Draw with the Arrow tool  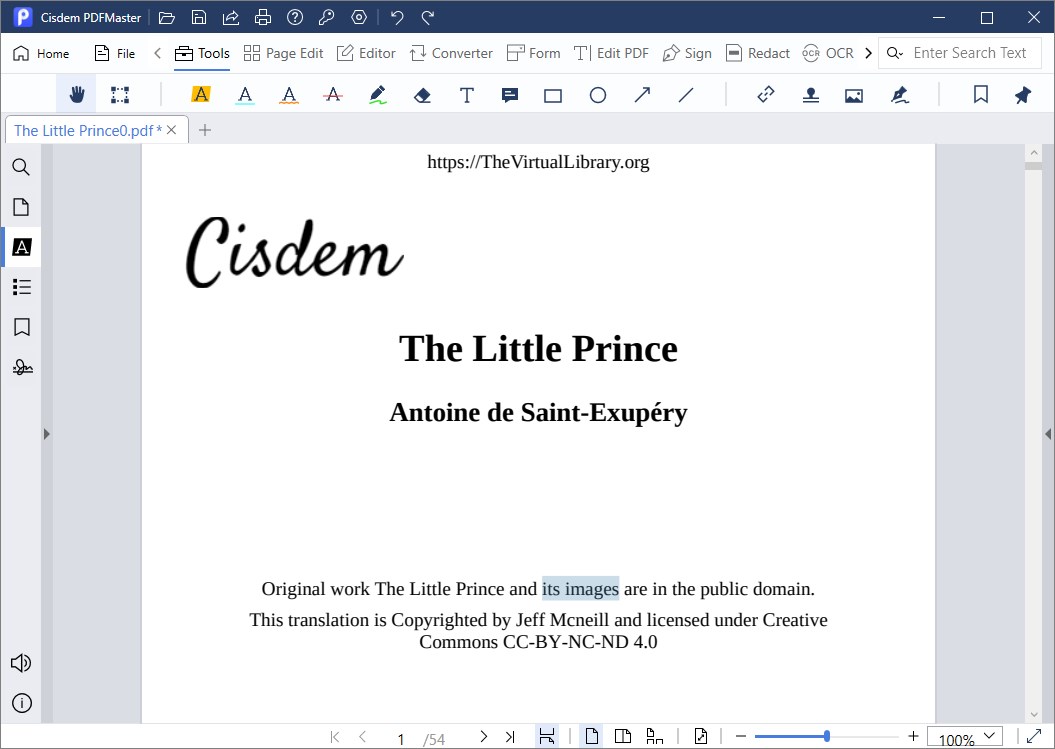642,95
